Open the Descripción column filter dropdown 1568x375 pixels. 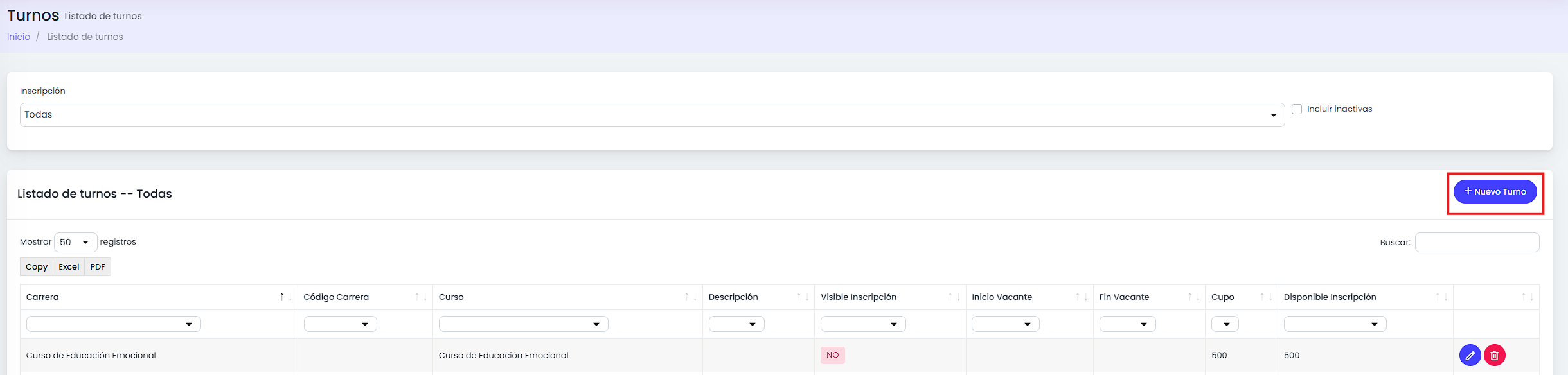point(736,324)
